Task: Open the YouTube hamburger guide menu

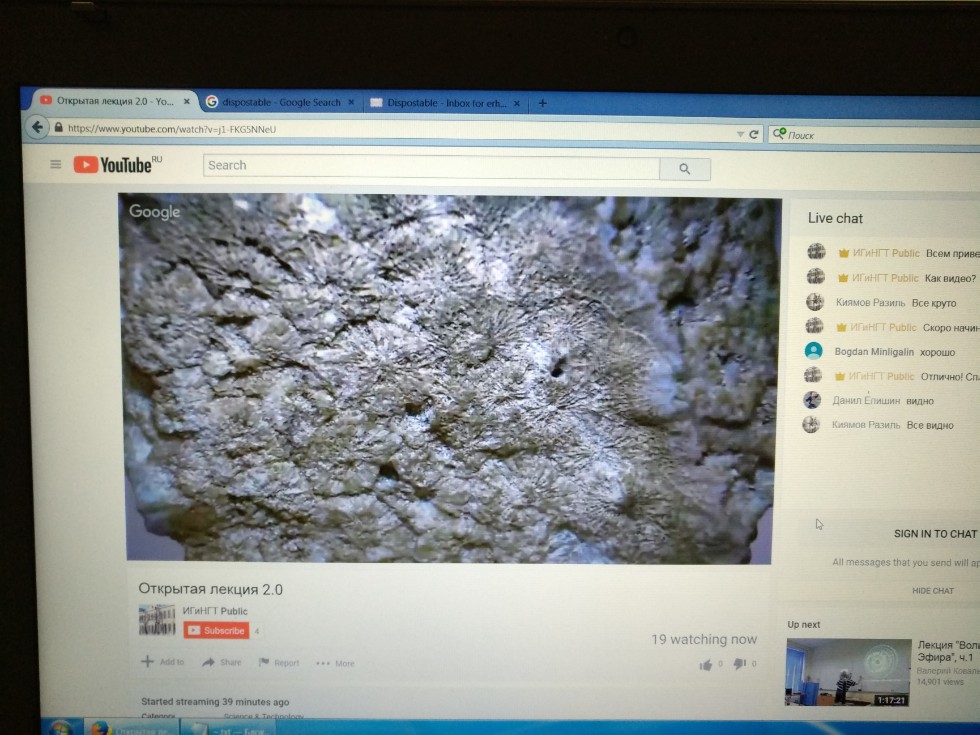Action: tap(56, 165)
